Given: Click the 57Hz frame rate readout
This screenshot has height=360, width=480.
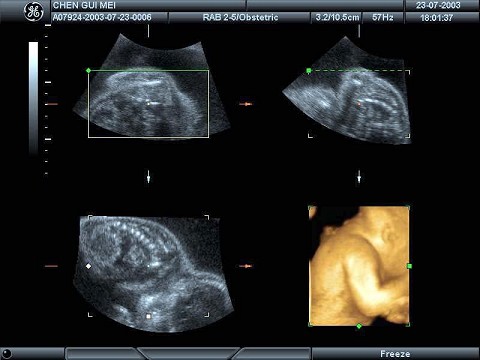Looking at the screenshot, I should point(383,17).
